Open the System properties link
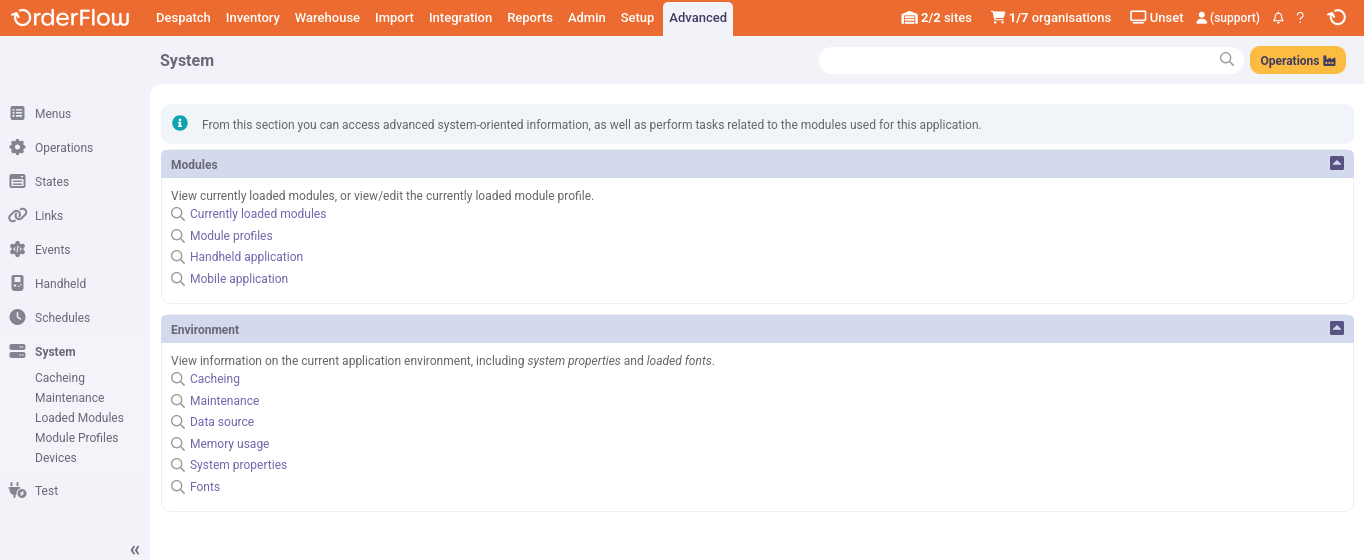Screen dimensions: 1364x560 [238, 465]
